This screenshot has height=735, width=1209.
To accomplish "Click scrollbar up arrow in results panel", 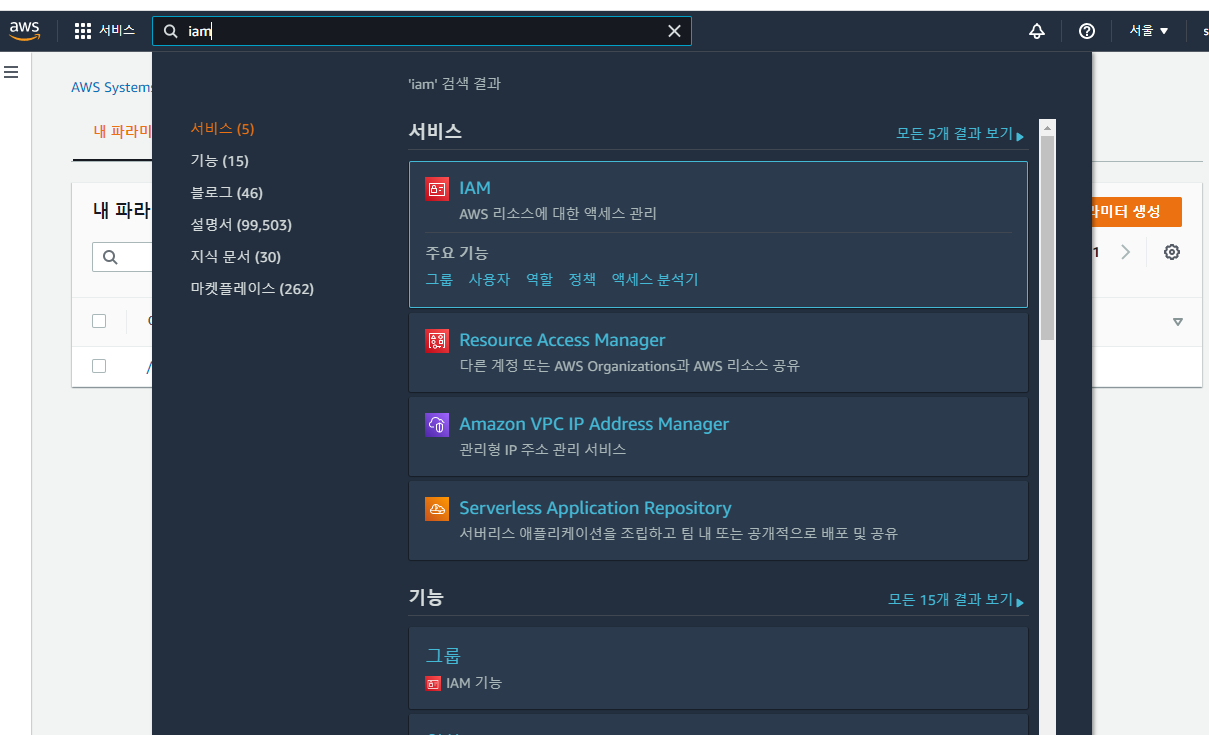I will tap(1047, 128).
